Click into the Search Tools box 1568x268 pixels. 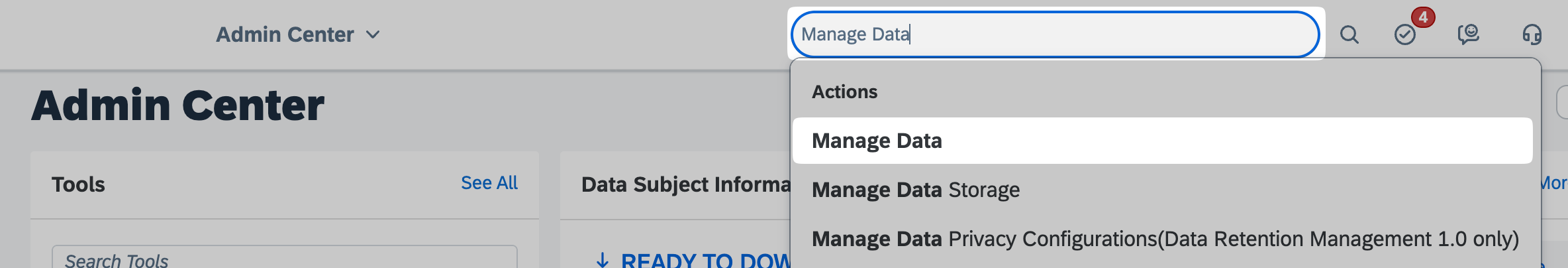click(x=285, y=259)
